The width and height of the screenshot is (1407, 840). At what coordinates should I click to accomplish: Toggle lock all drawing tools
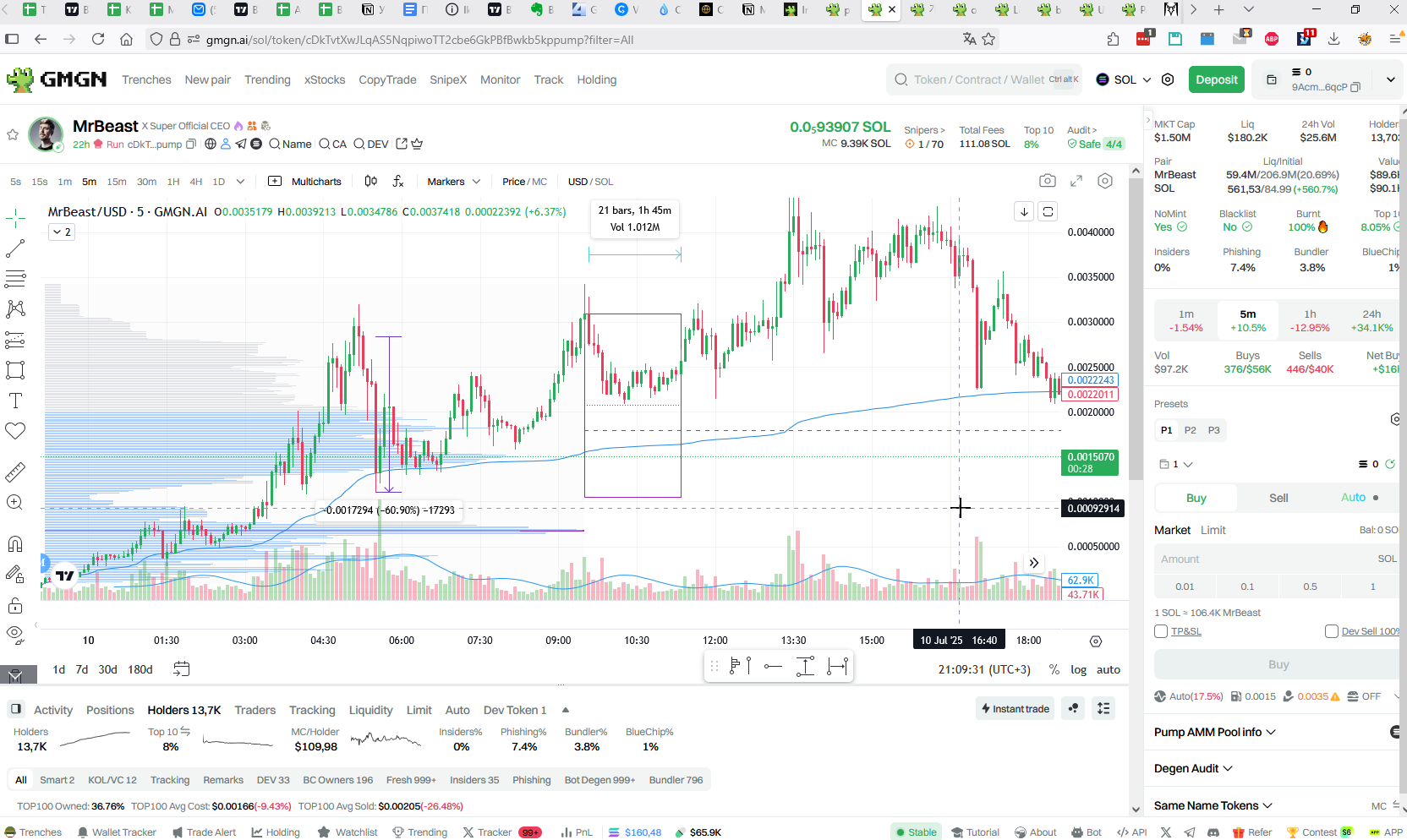(15, 605)
